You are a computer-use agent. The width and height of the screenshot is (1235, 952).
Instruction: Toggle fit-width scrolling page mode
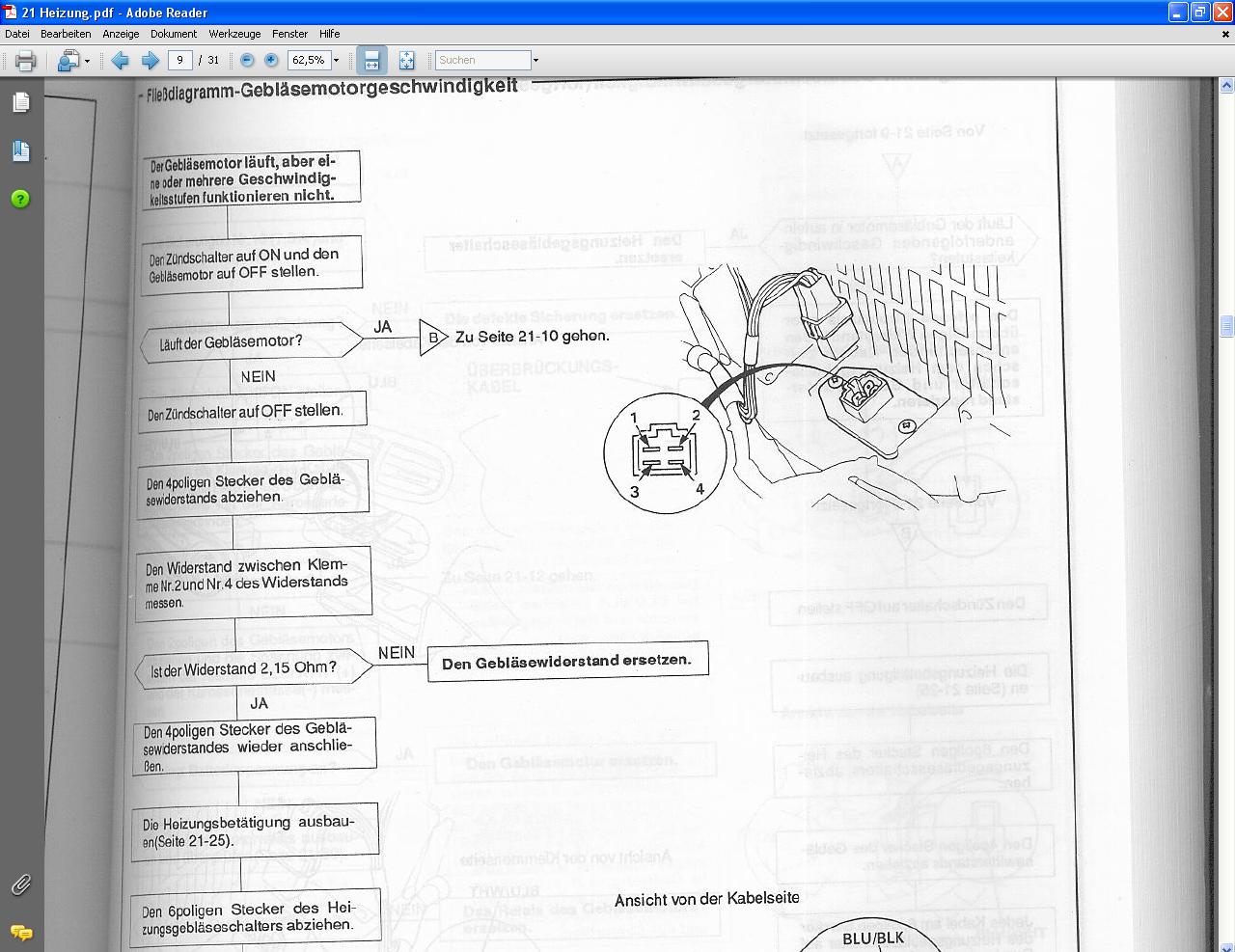(x=371, y=61)
